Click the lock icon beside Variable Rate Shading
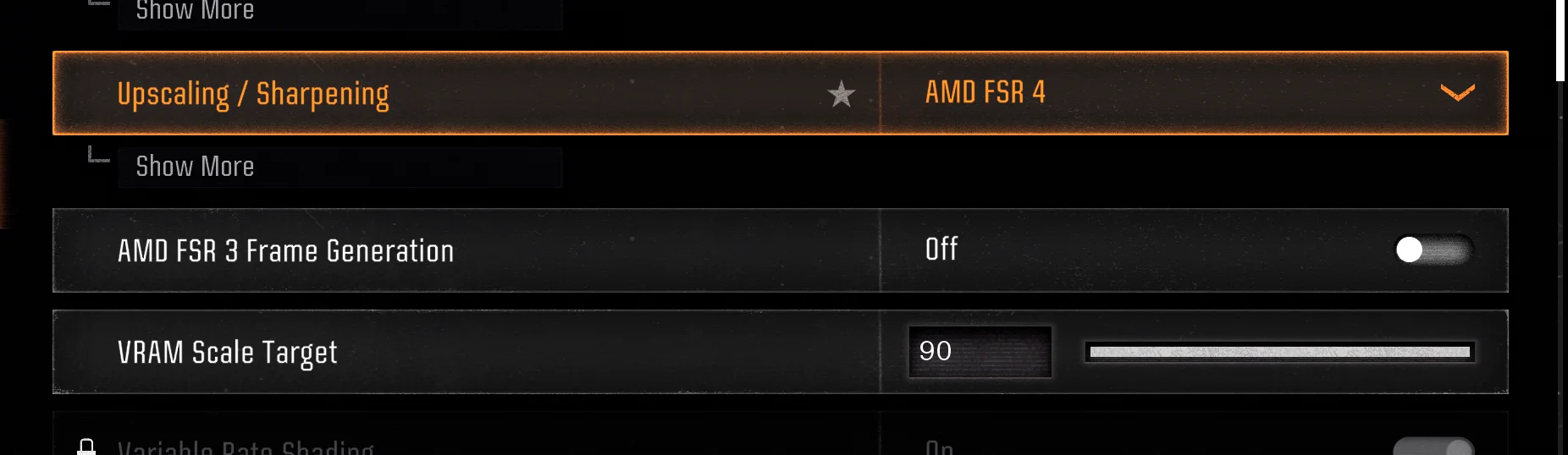1568x455 pixels. [86, 447]
